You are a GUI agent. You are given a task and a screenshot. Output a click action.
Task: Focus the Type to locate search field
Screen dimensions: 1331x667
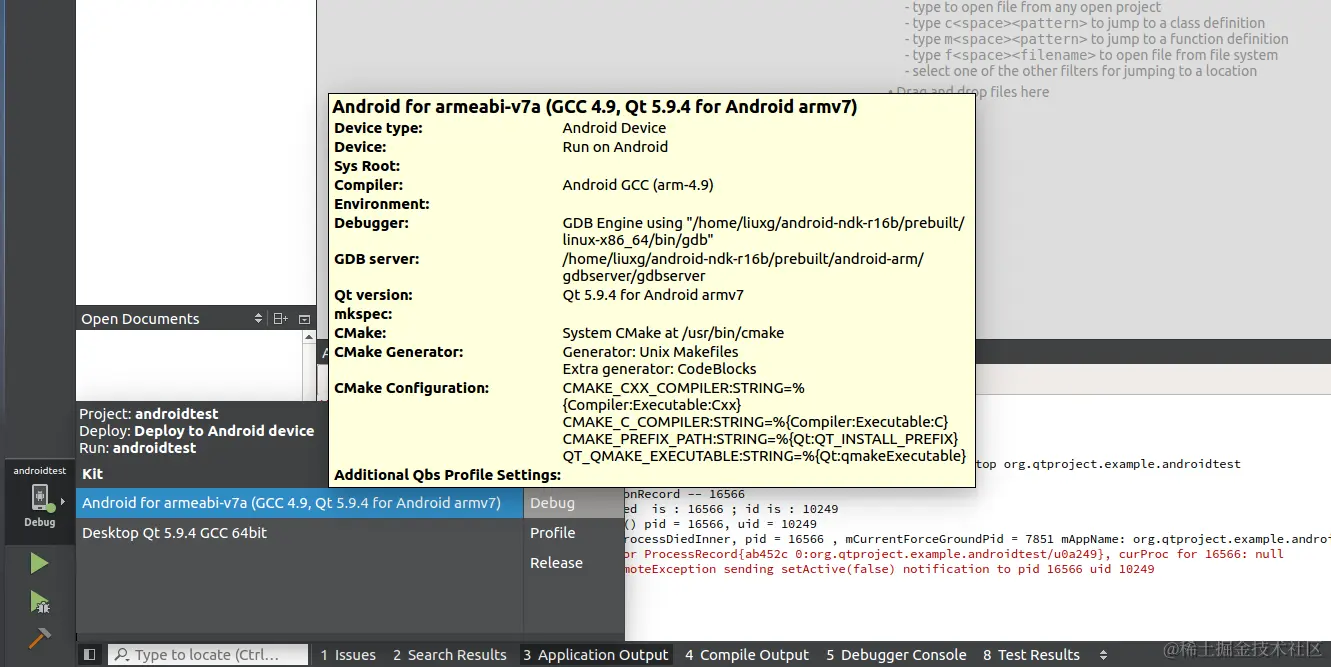208,655
